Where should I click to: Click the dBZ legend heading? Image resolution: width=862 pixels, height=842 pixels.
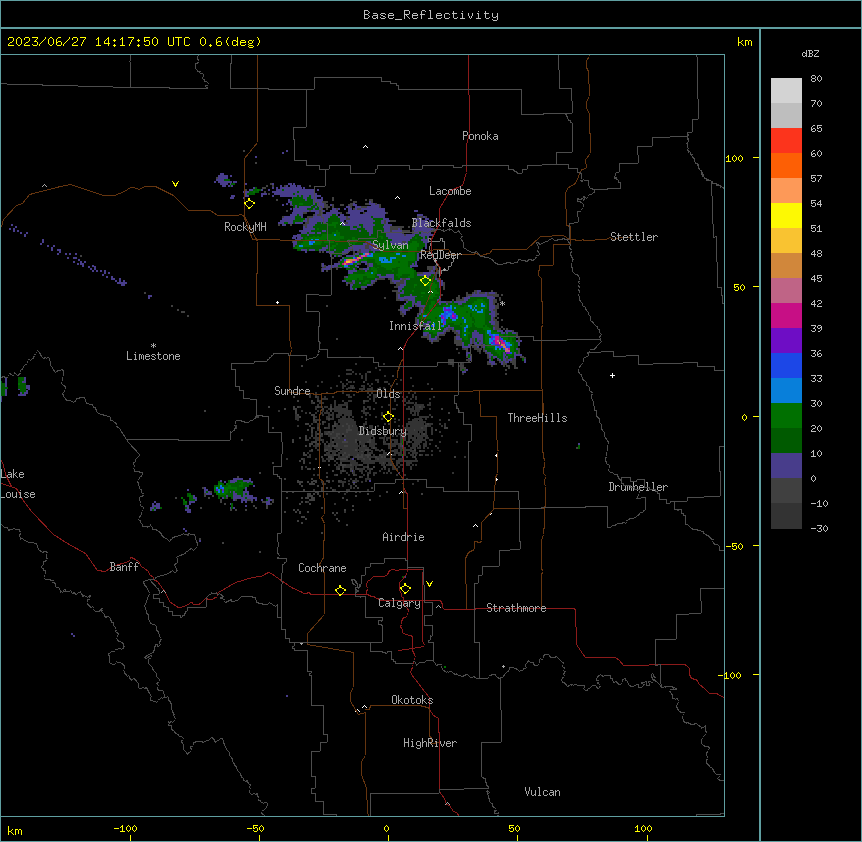point(810,53)
